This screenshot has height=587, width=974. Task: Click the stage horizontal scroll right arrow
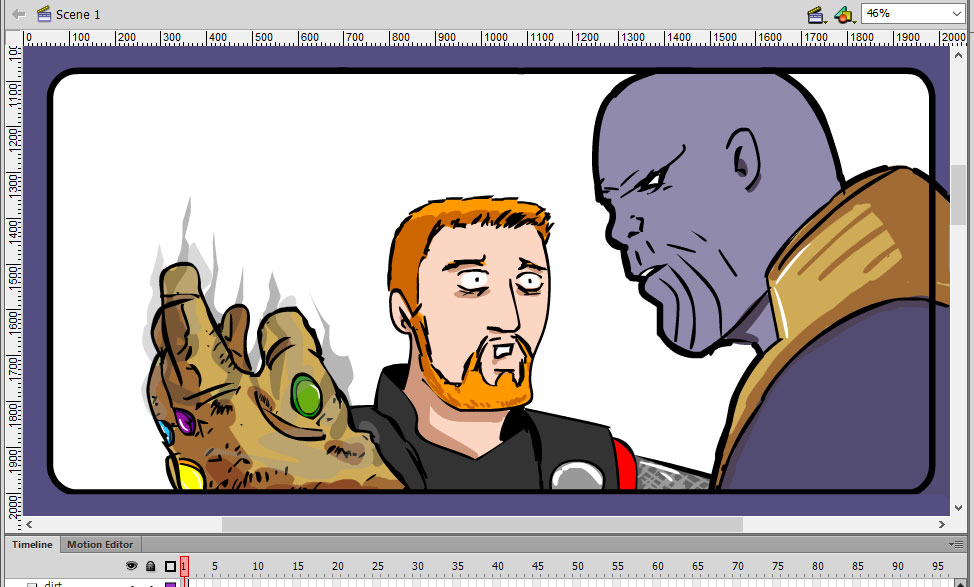(x=942, y=524)
